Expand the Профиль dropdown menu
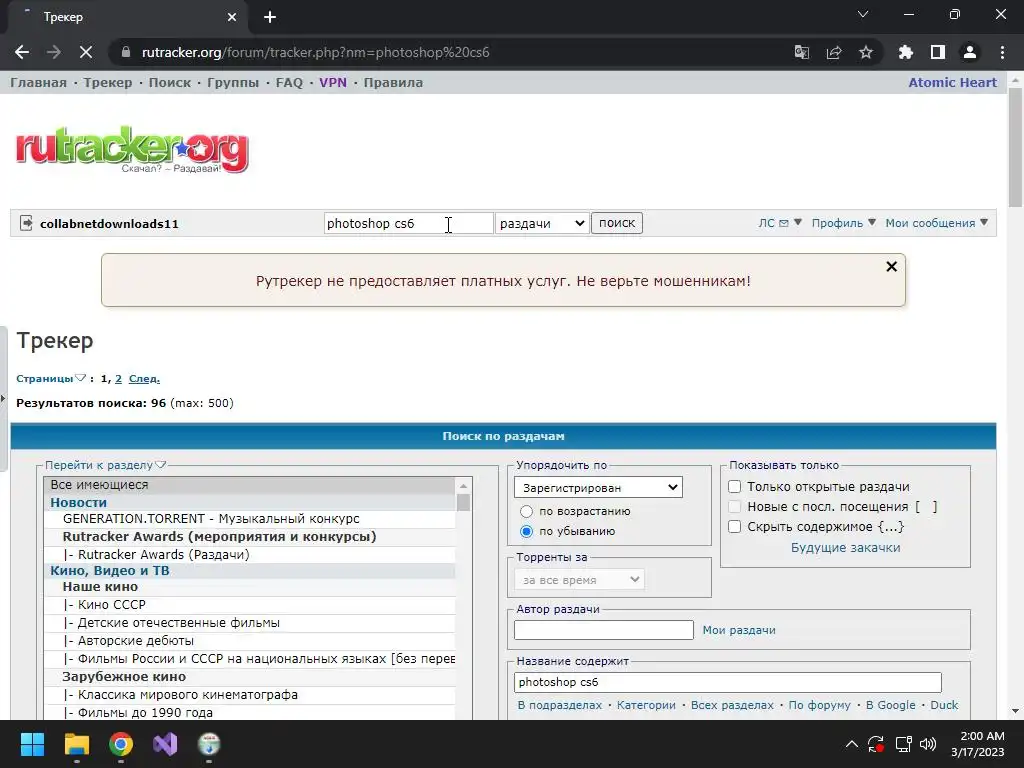 tap(872, 223)
